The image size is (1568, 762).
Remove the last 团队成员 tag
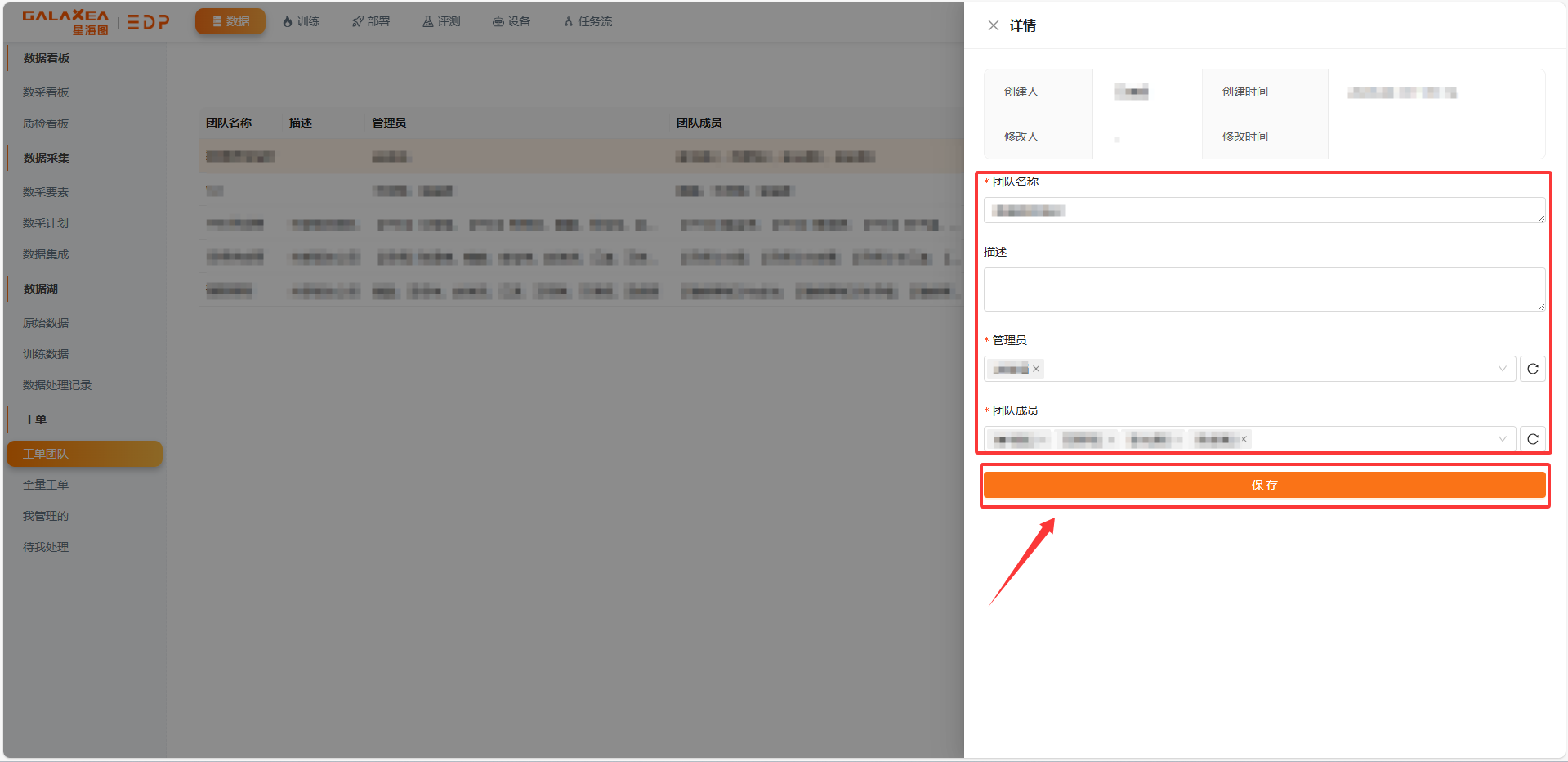[1244, 440]
